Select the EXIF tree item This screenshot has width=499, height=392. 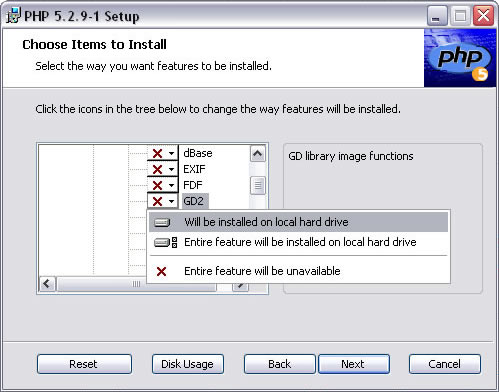[x=194, y=169]
